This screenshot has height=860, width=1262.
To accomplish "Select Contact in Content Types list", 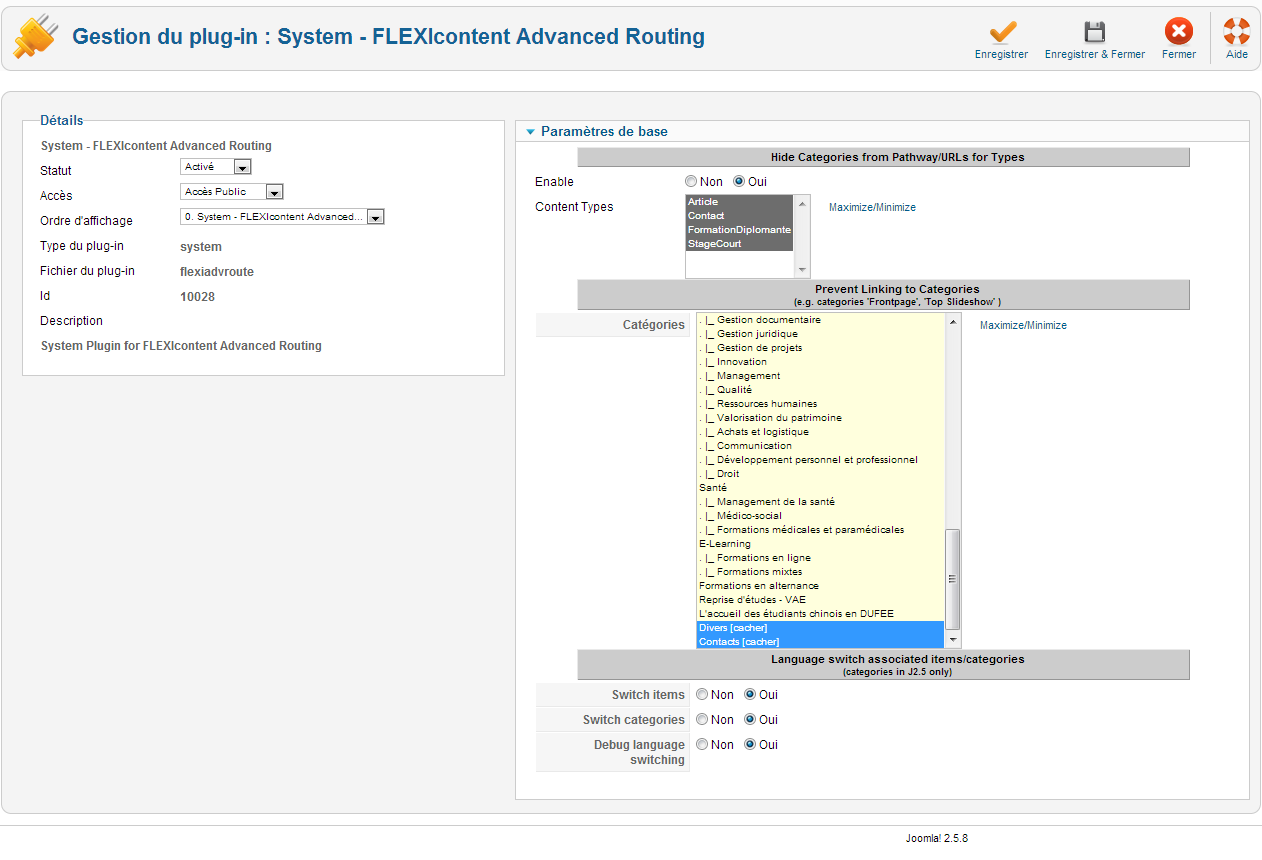I will [739, 216].
